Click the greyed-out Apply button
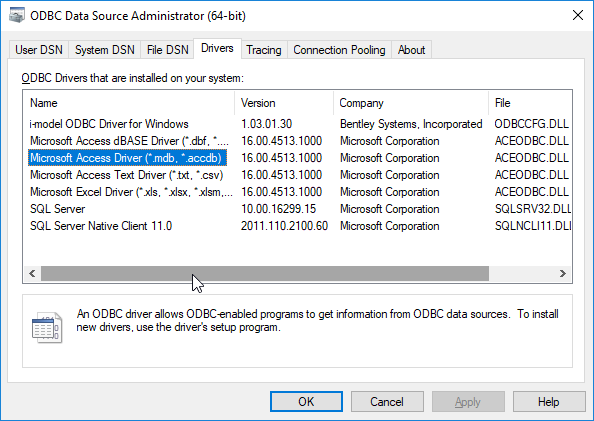Viewport: 594px width, 421px height. [468, 402]
